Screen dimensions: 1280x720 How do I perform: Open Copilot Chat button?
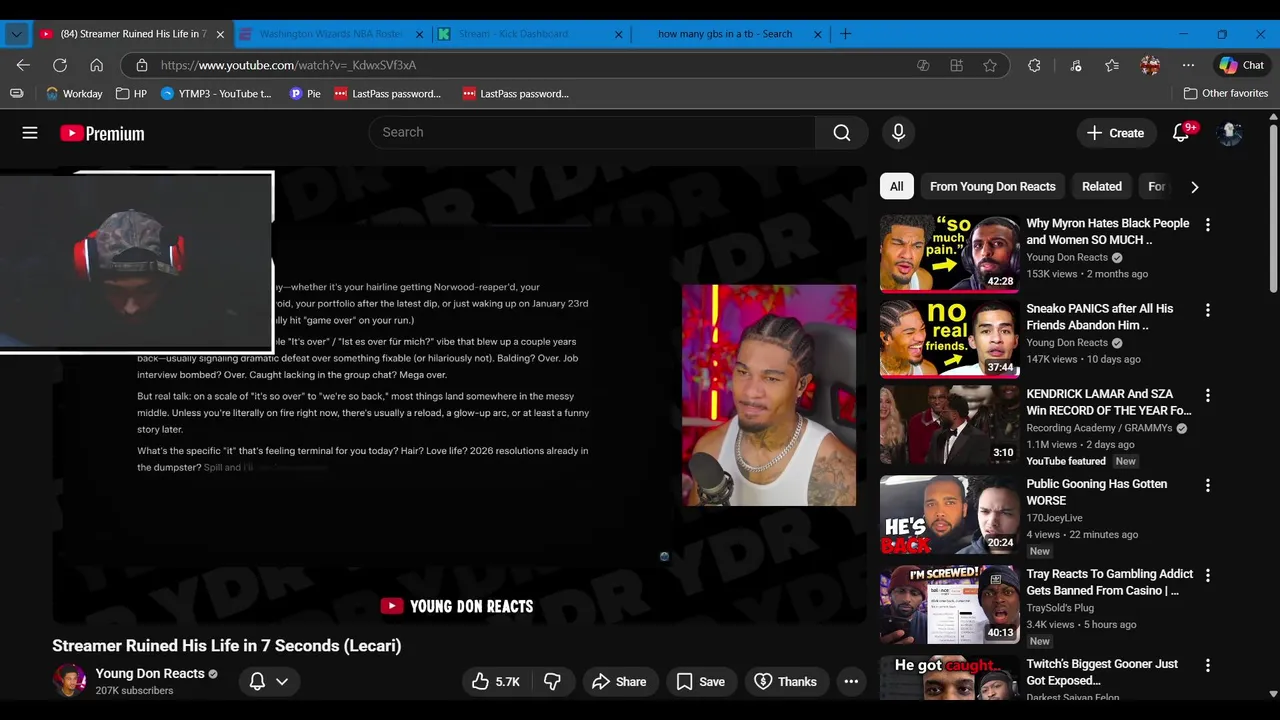[1241, 65]
